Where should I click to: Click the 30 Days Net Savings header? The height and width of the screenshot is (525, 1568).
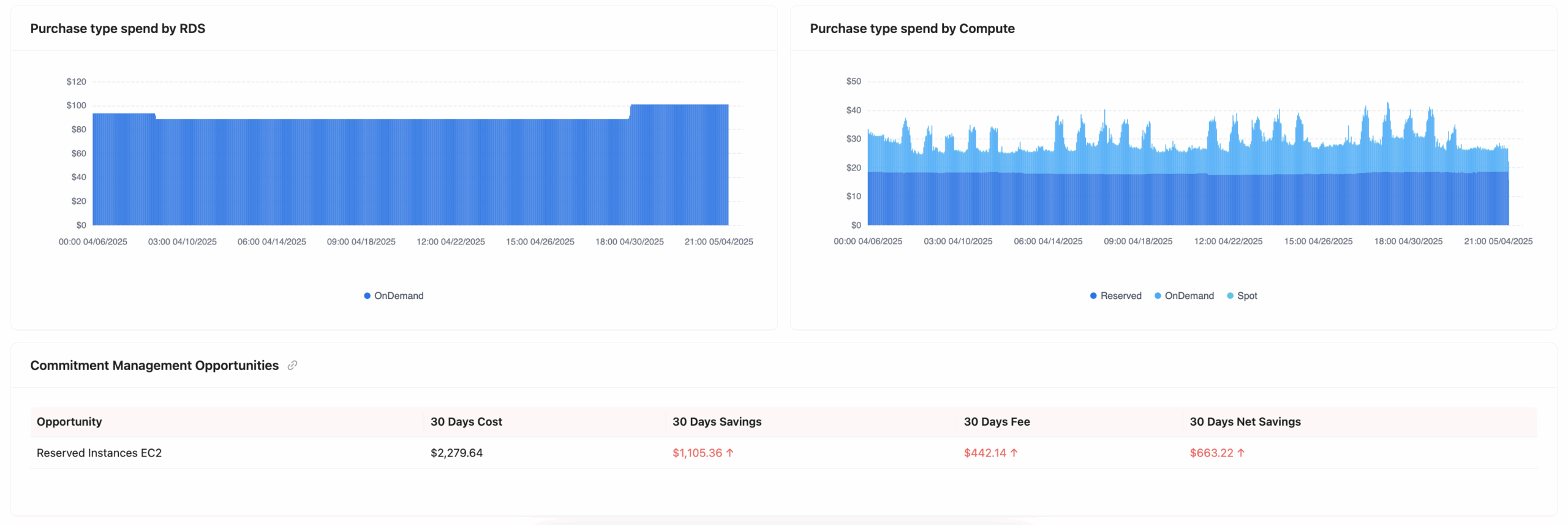pyautogui.click(x=1245, y=421)
